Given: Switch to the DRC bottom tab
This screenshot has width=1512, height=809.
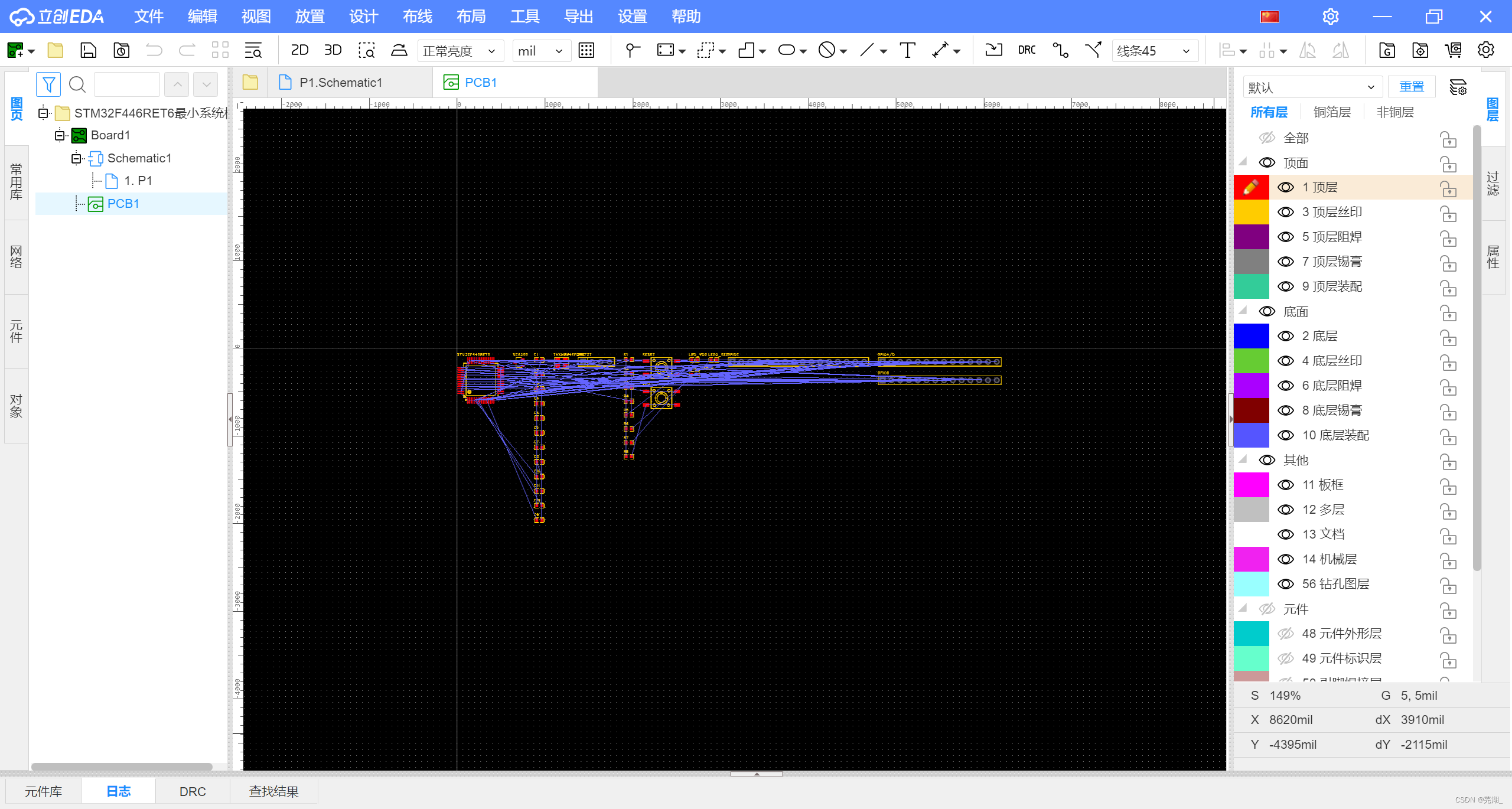Looking at the screenshot, I should point(193,791).
